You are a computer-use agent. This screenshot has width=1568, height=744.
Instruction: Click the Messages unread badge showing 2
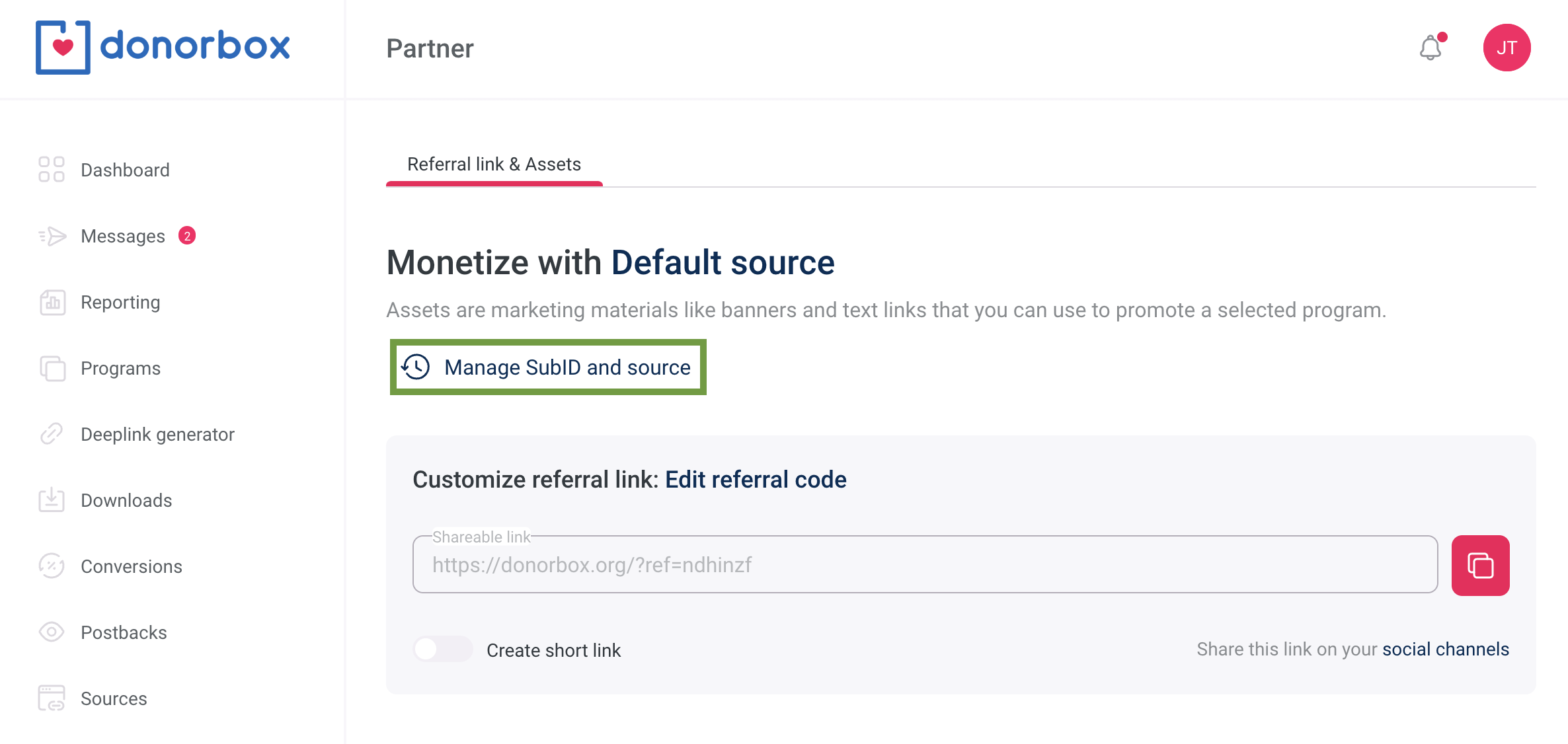[x=187, y=236]
